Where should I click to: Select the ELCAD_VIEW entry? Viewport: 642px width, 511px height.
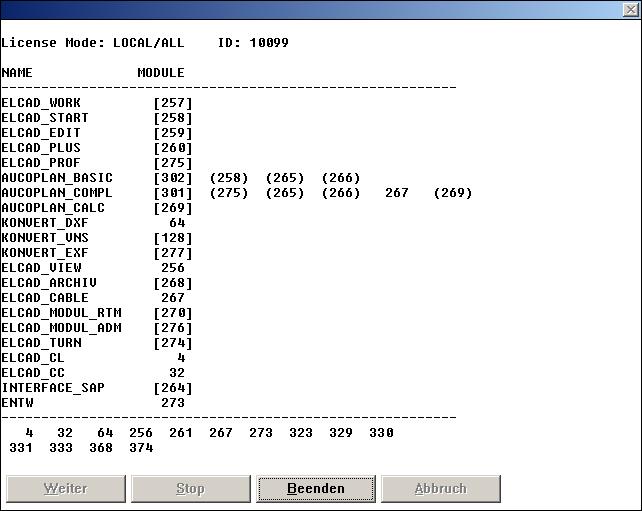(x=41, y=268)
